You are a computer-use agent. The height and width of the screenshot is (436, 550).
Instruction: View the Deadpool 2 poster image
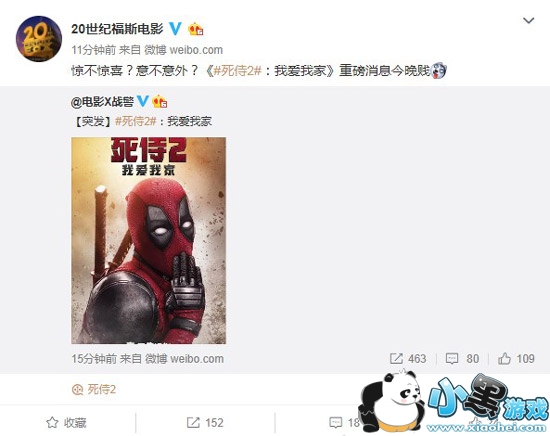(x=148, y=240)
